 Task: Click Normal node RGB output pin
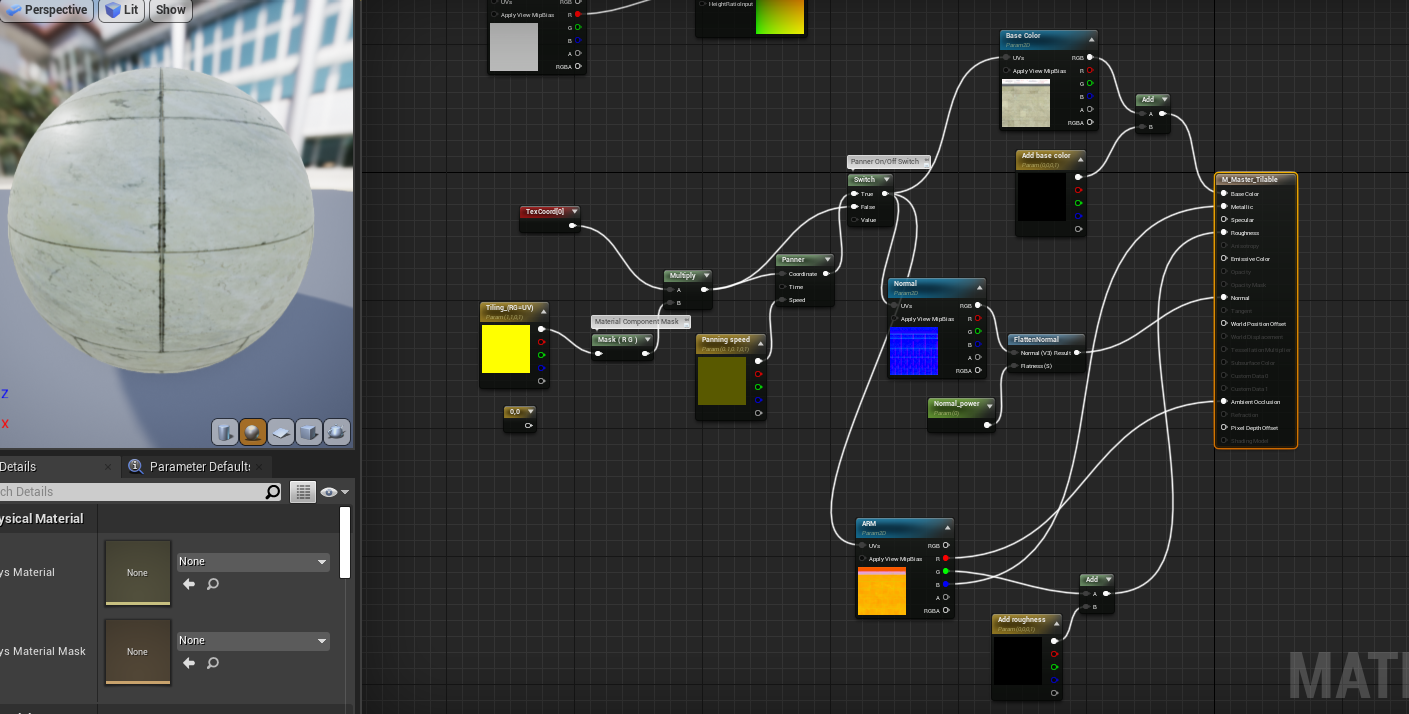978,306
